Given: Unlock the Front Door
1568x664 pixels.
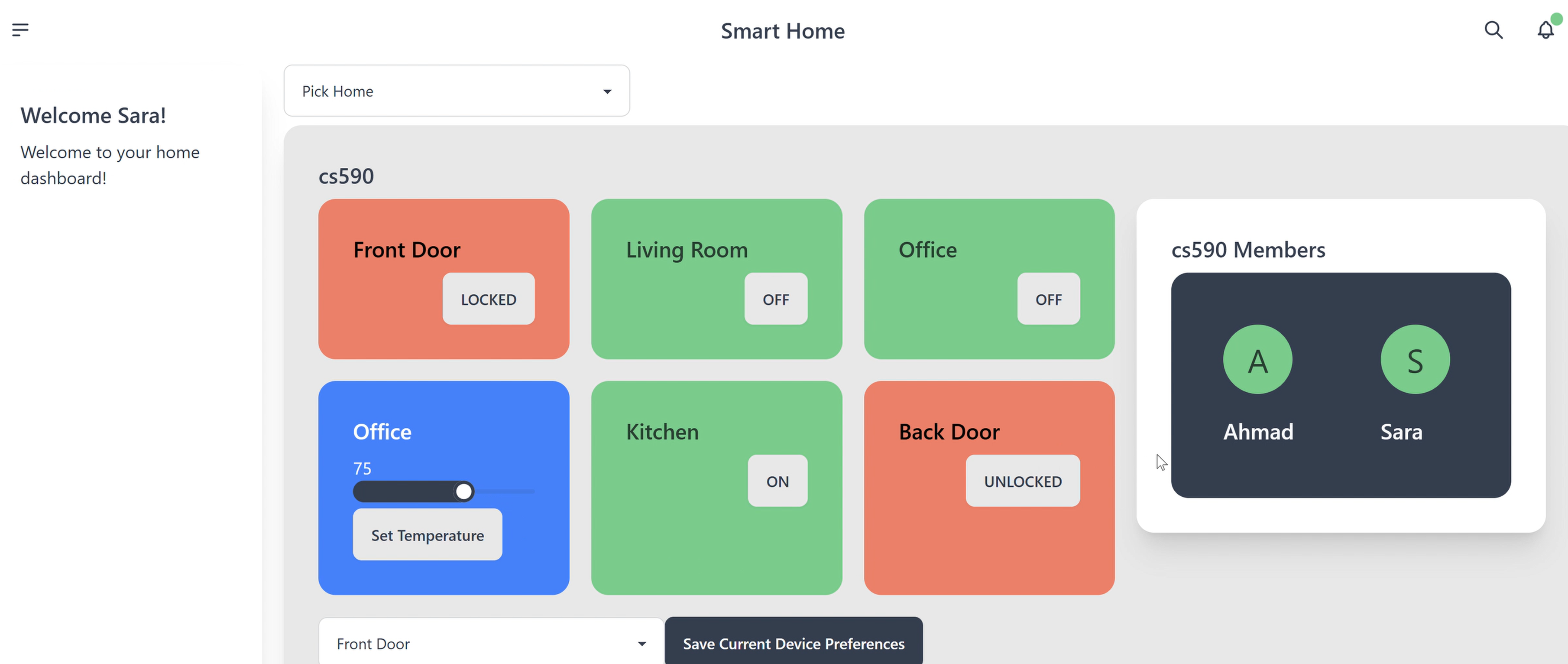Looking at the screenshot, I should click(x=488, y=299).
